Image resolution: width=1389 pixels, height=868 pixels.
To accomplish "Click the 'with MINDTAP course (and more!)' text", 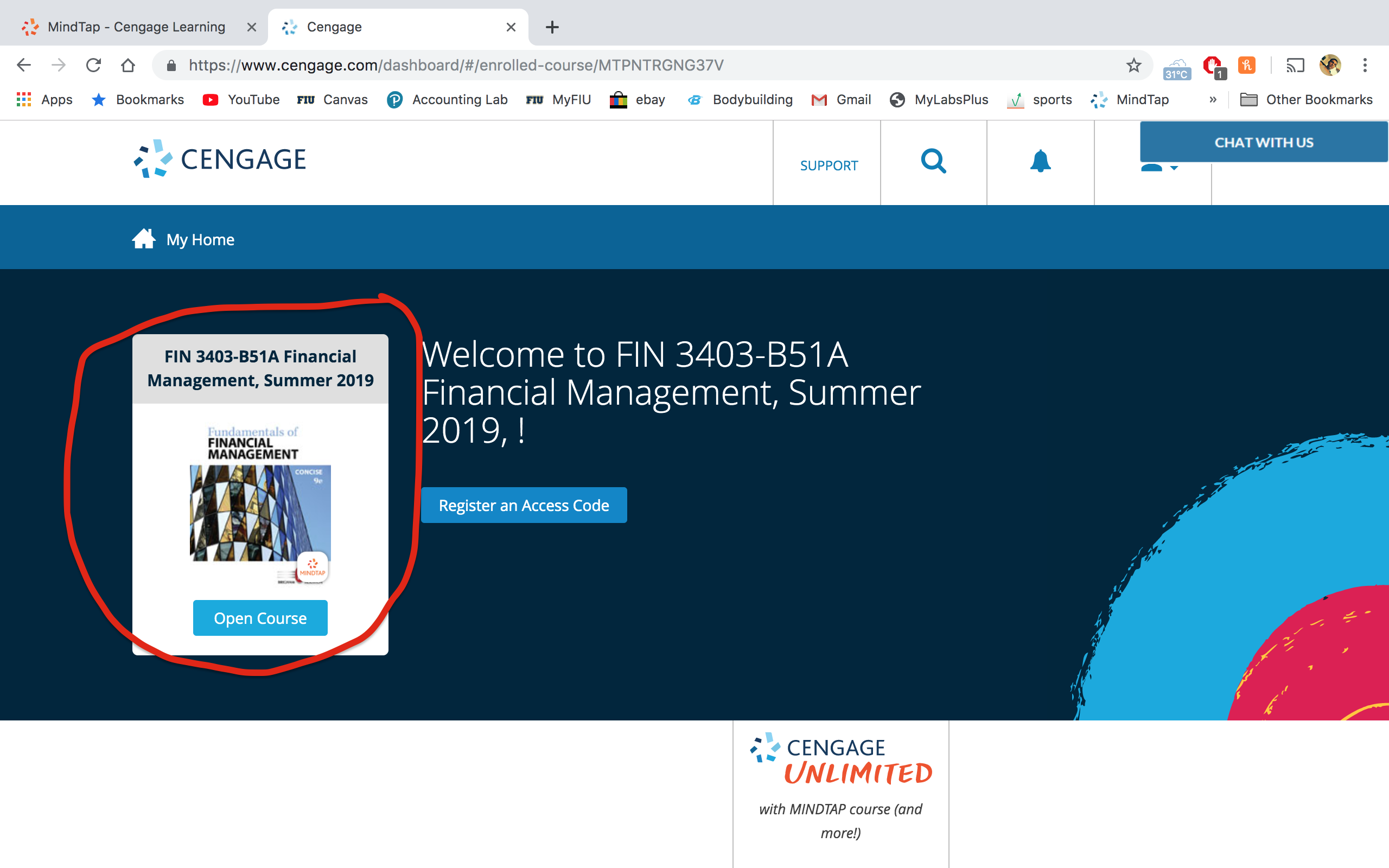I will point(841,821).
